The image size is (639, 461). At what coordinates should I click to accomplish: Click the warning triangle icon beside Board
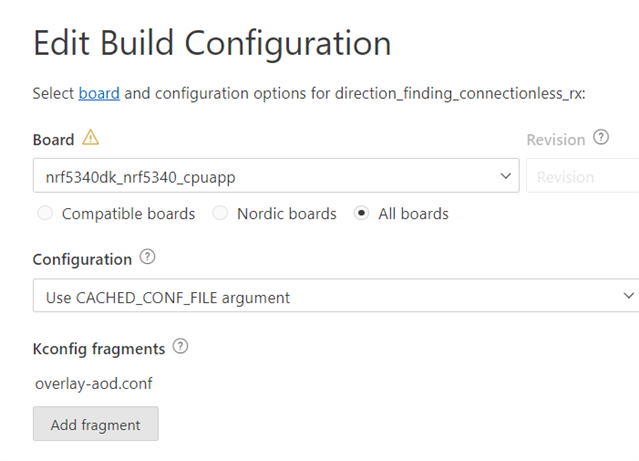[x=90, y=137]
